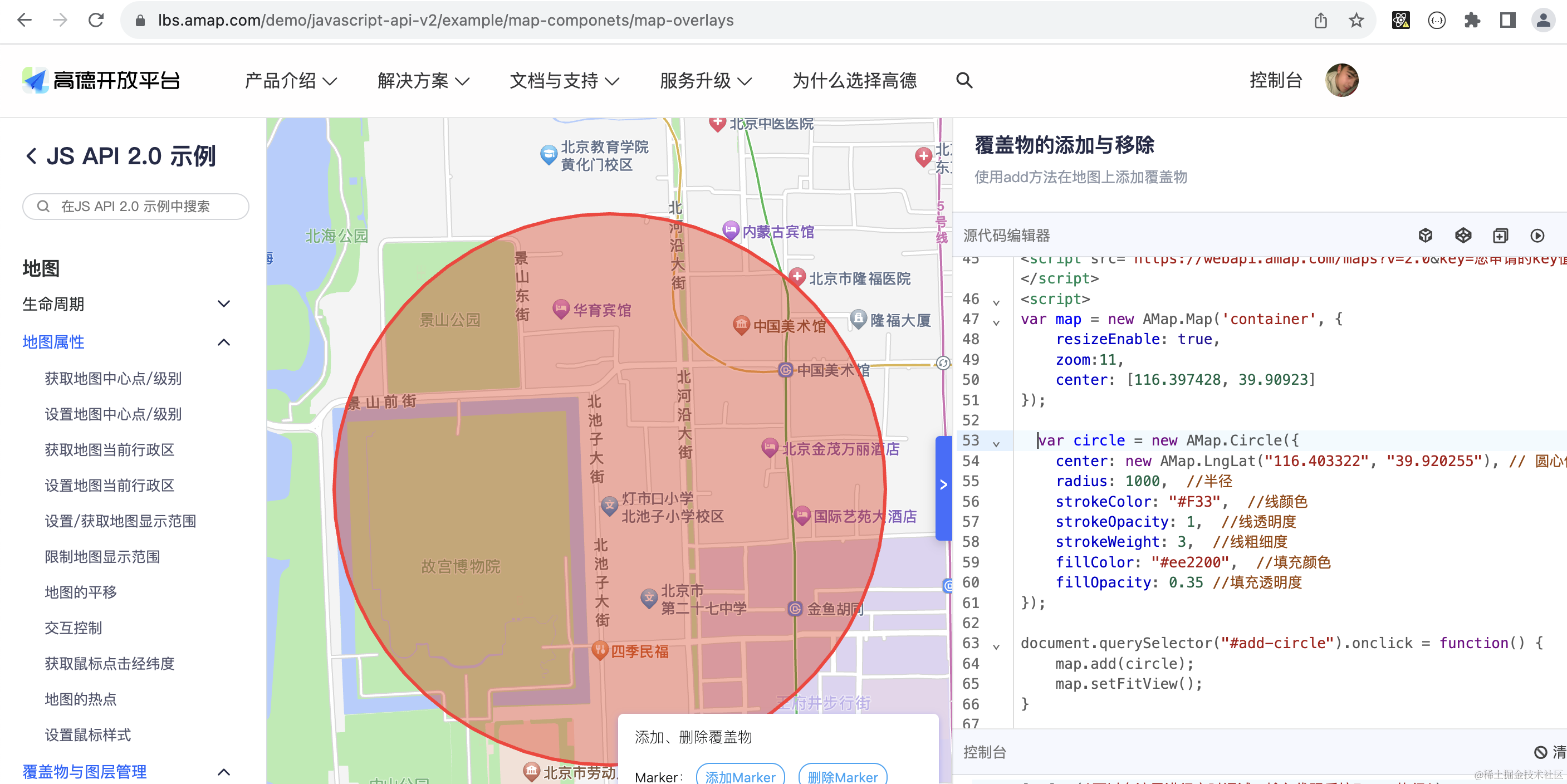
Task: Click the add-window icon in editor toolbar
Action: pyautogui.click(x=1500, y=236)
